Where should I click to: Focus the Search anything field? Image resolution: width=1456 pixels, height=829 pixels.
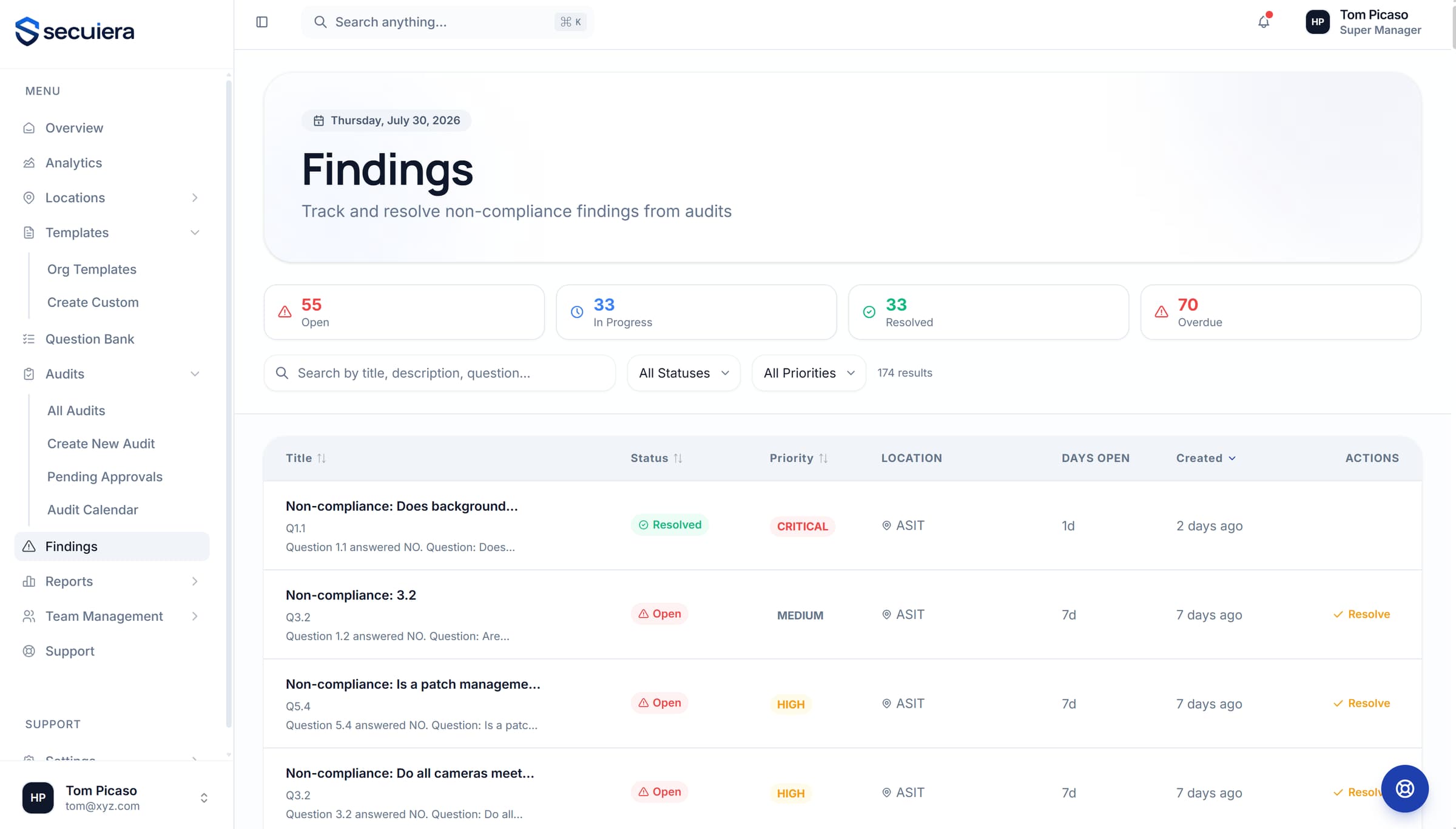tap(448, 22)
